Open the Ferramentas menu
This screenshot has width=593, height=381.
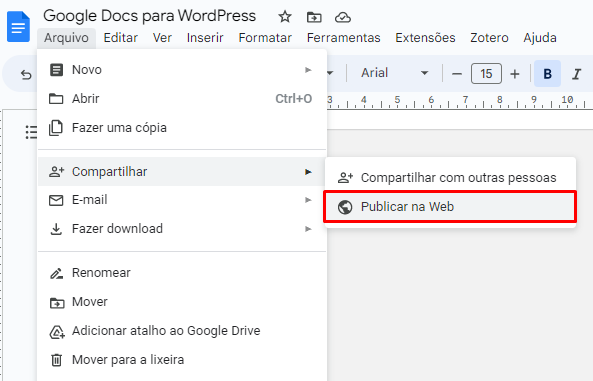click(343, 38)
